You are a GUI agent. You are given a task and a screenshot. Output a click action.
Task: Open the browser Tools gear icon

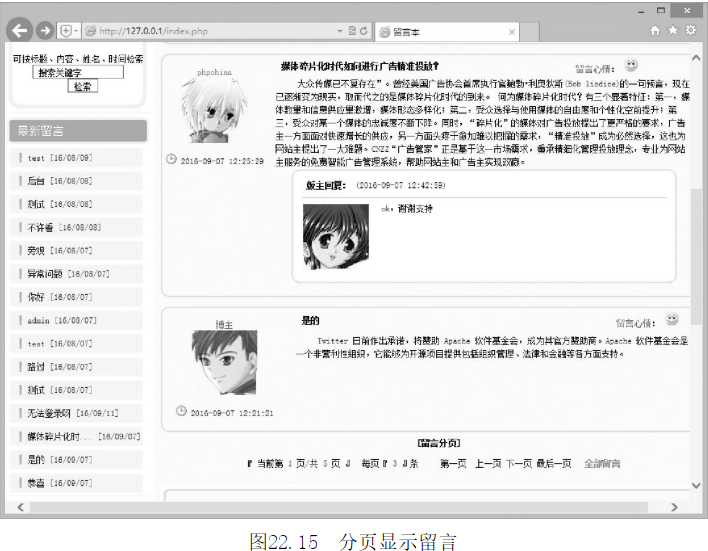(690, 31)
